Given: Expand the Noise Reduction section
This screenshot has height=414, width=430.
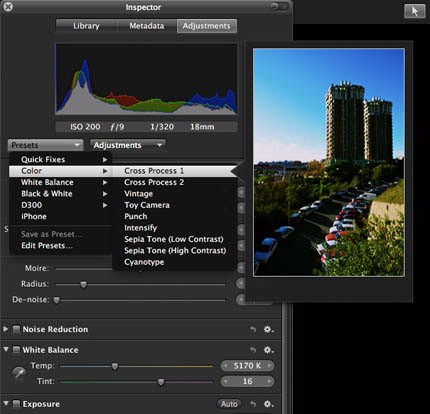Looking at the screenshot, I should pyautogui.click(x=6, y=329).
